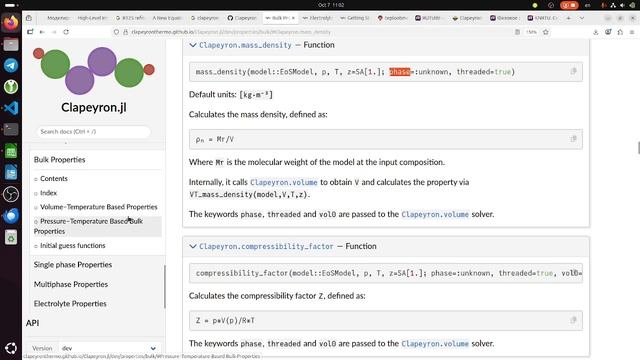Open Firefox View in the tab bar
The width and height of the screenshot is (640, 360).
point(29,18)
